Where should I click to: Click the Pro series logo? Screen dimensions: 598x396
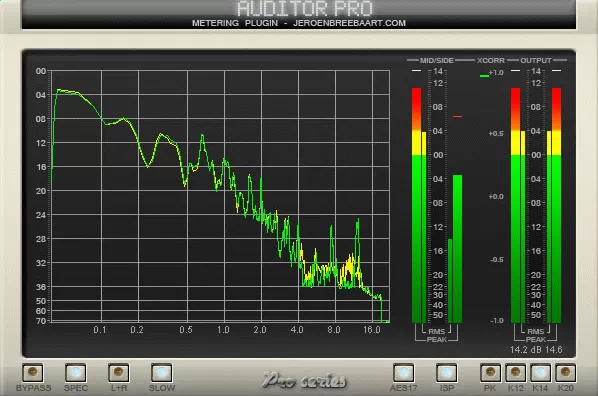304,380
